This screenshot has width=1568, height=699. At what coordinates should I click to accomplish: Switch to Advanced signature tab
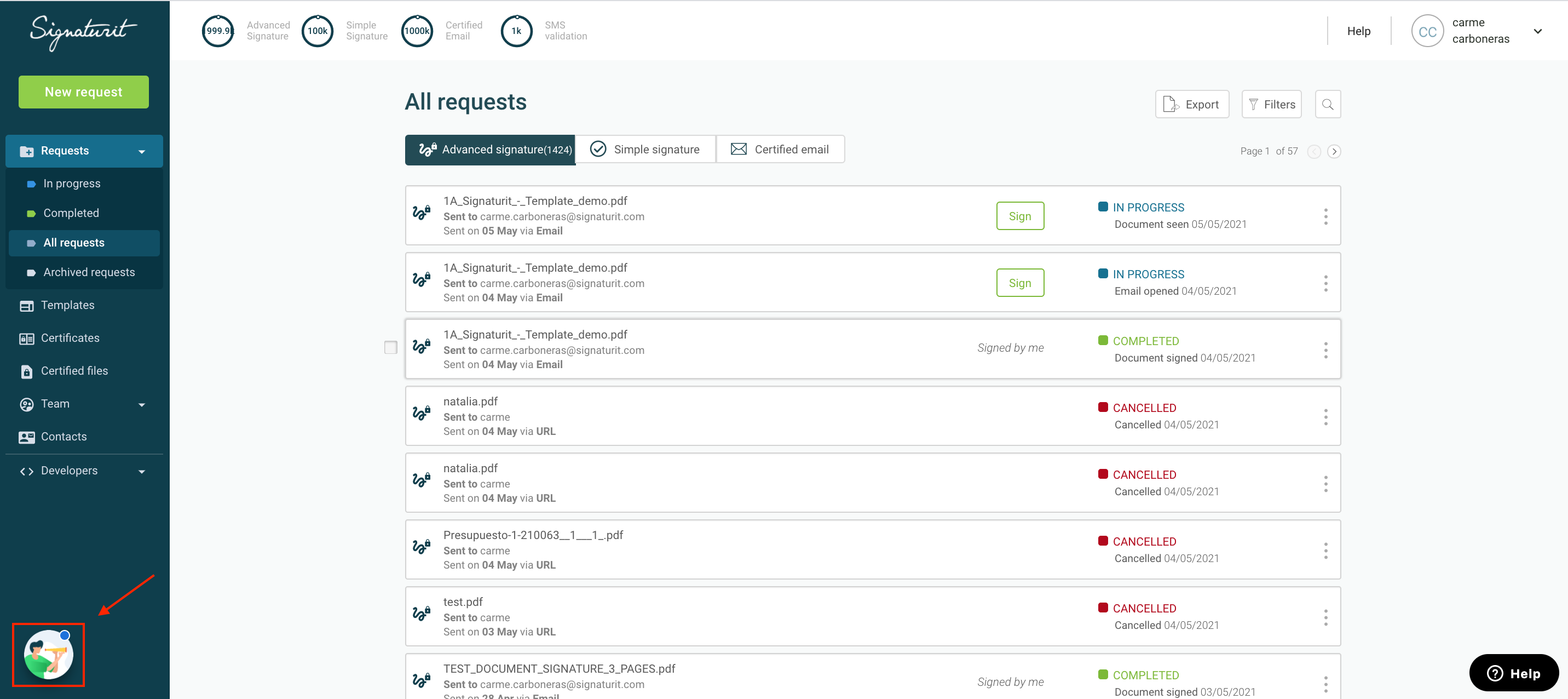[x=490, y=150]
